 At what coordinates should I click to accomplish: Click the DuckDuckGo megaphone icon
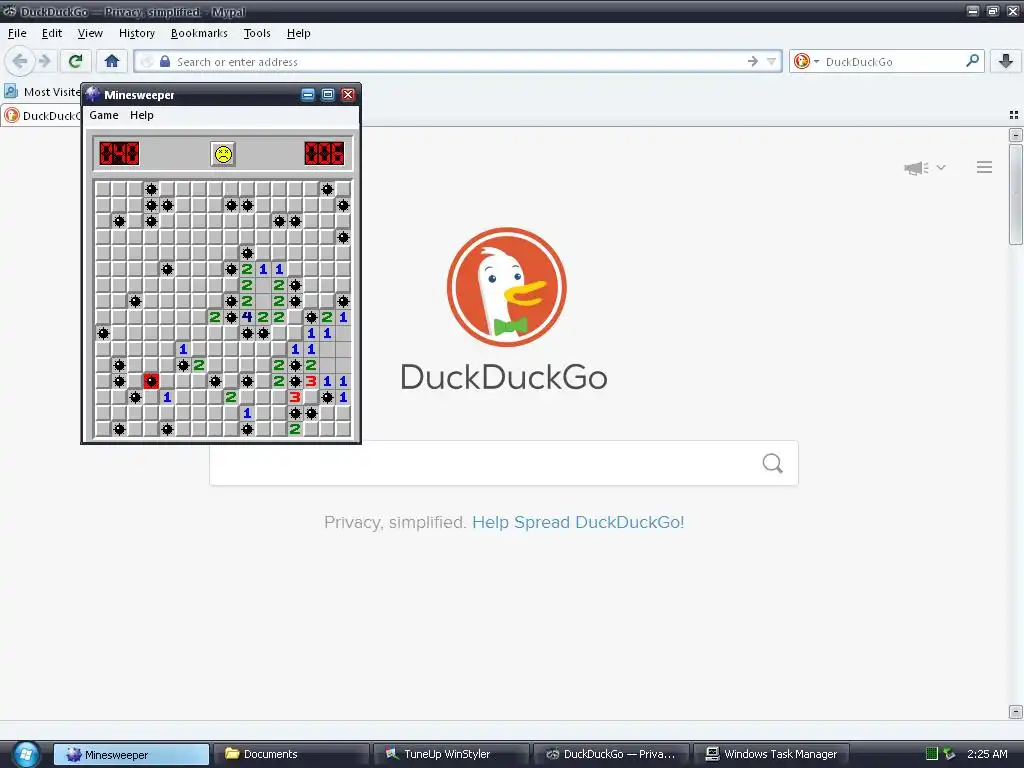pos(916,168)
